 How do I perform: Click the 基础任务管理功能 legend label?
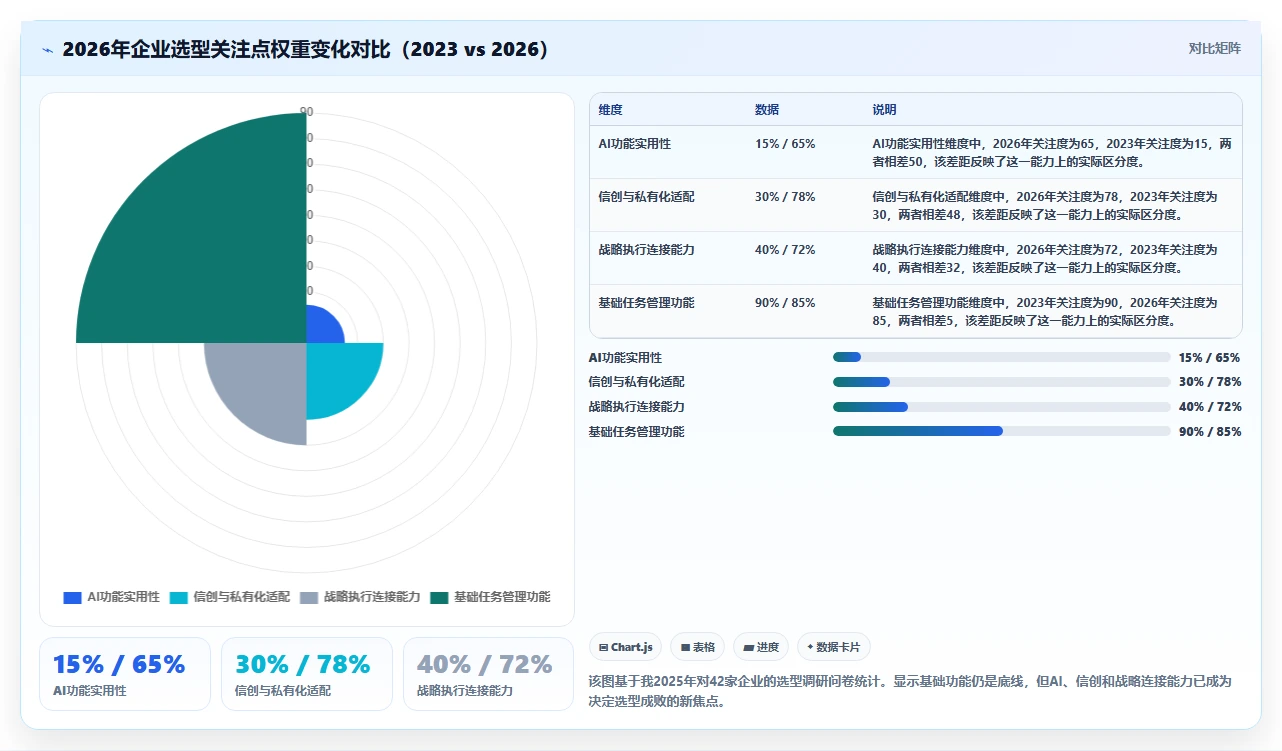point(502,597)
